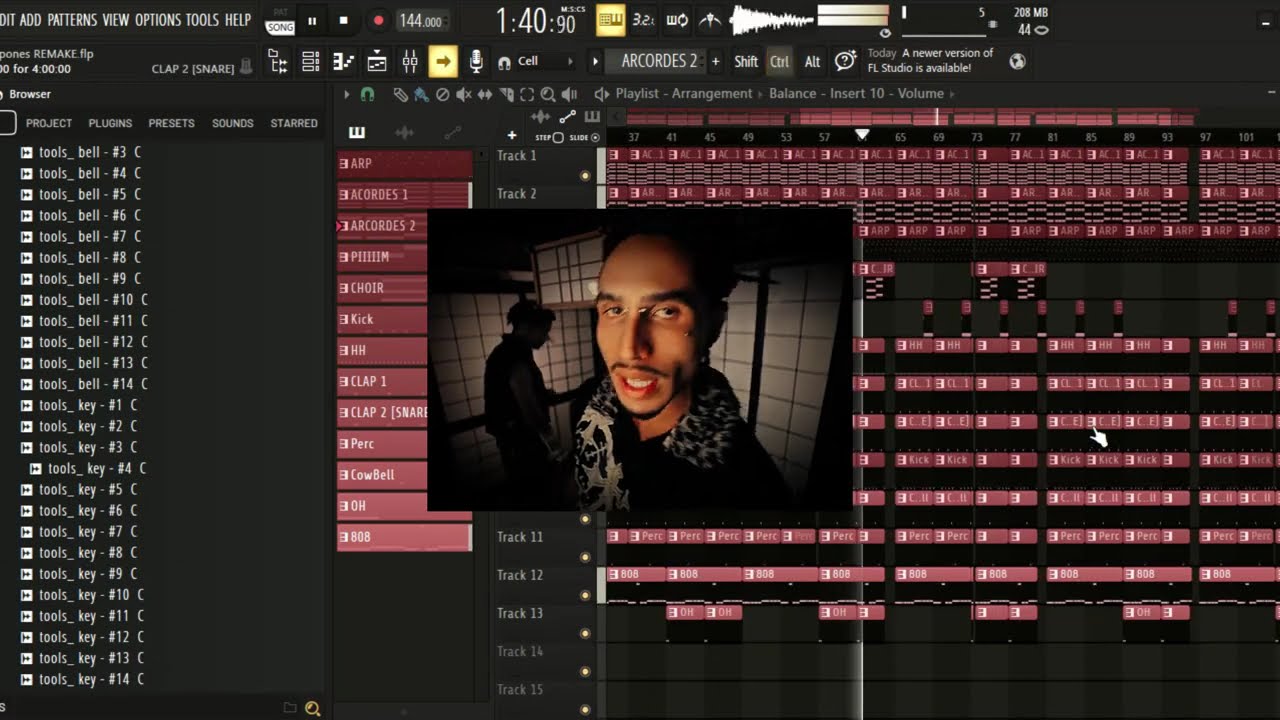
Task: Click the globe online news icon
Action: (1017, 61)
